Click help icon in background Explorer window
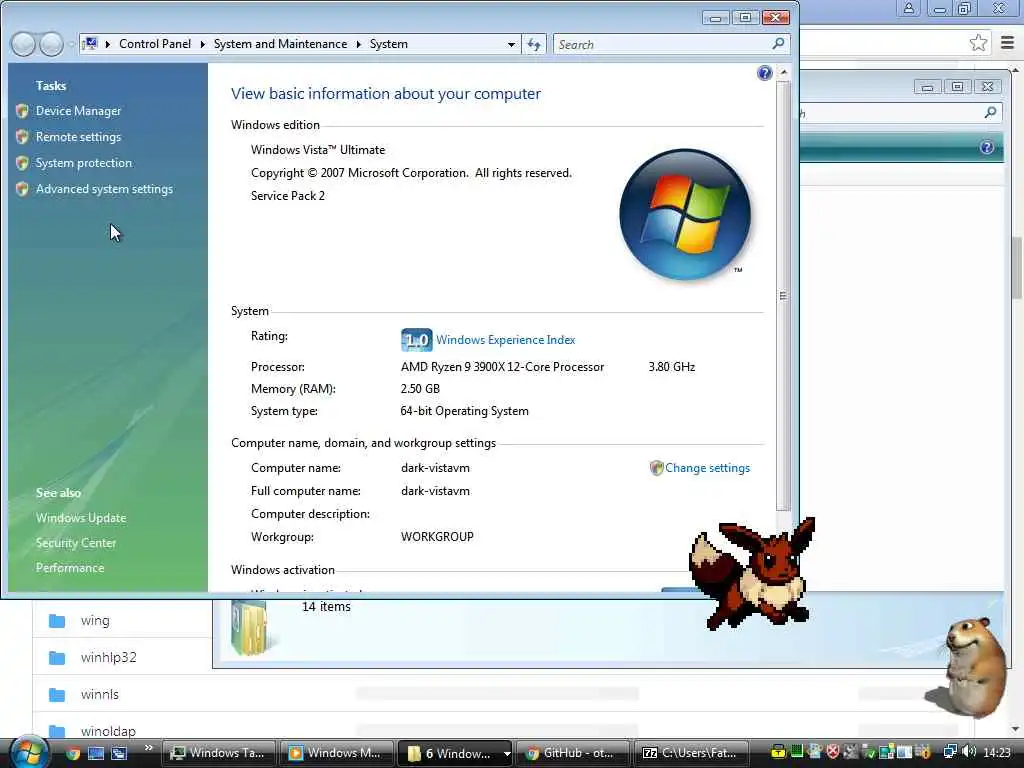The image size is (1024, 768). click(x=987, y=148)
